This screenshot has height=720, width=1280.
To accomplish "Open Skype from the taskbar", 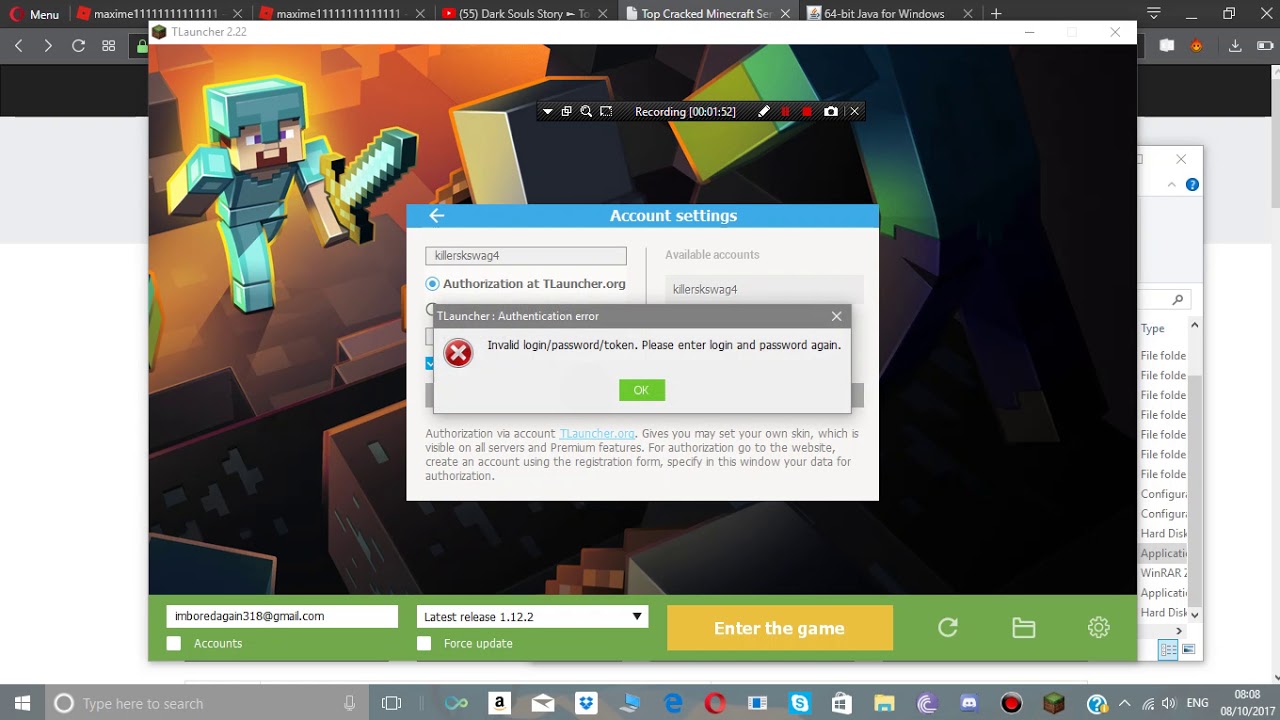I will (799, 703).
